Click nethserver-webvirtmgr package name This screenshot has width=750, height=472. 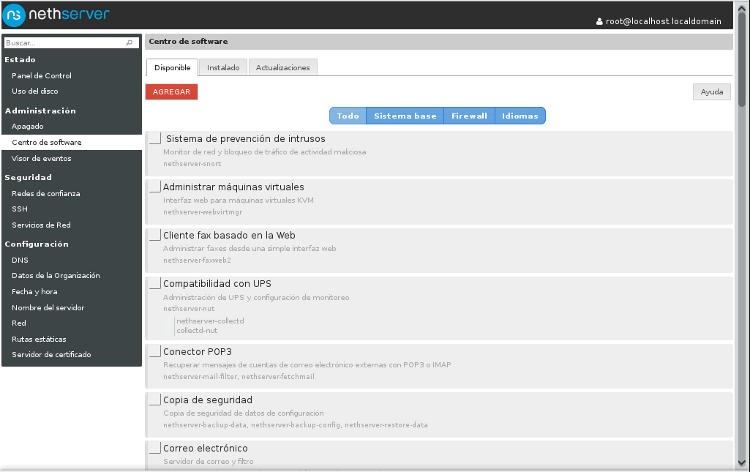203,212
